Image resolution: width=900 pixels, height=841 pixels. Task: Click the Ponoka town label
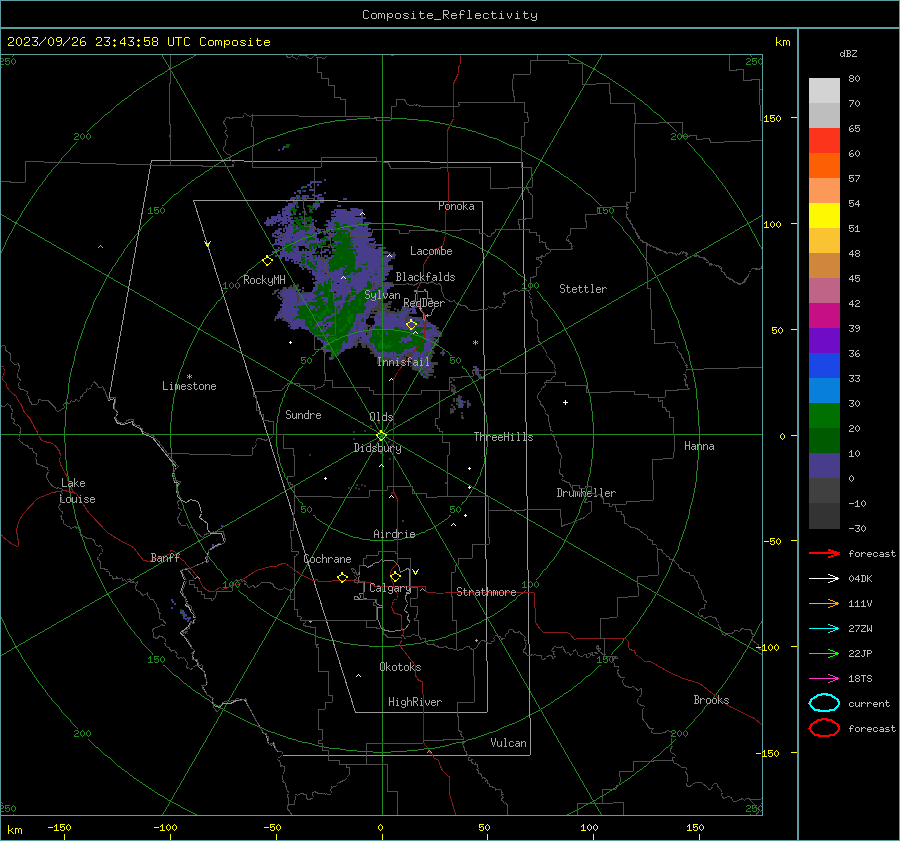coord(456,206)
